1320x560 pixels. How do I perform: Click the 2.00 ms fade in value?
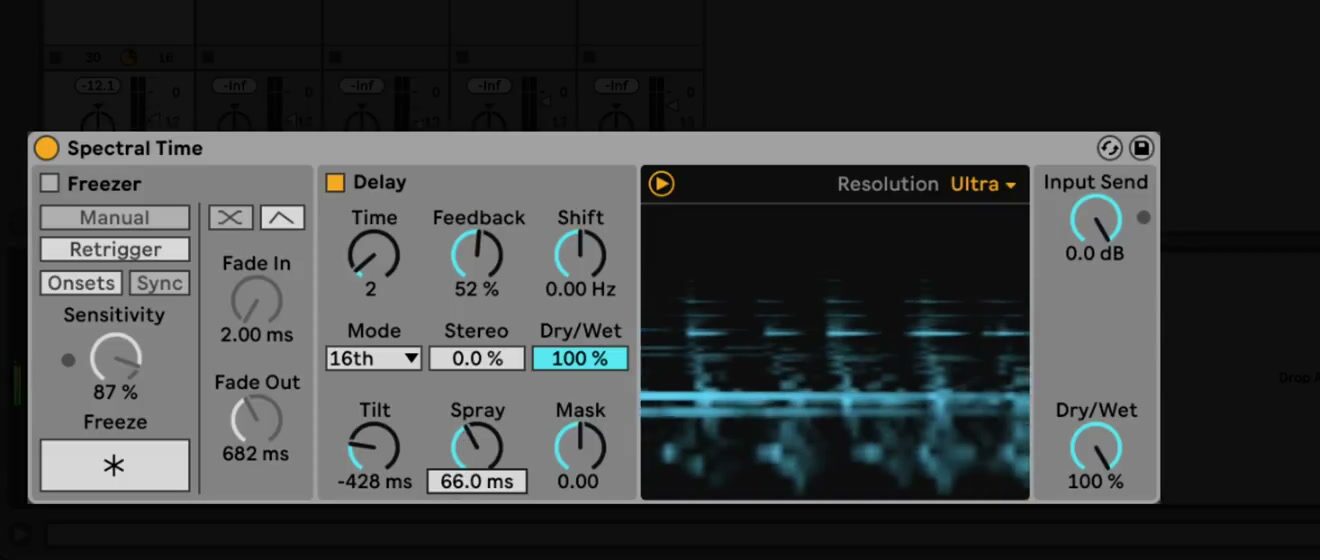256,335
